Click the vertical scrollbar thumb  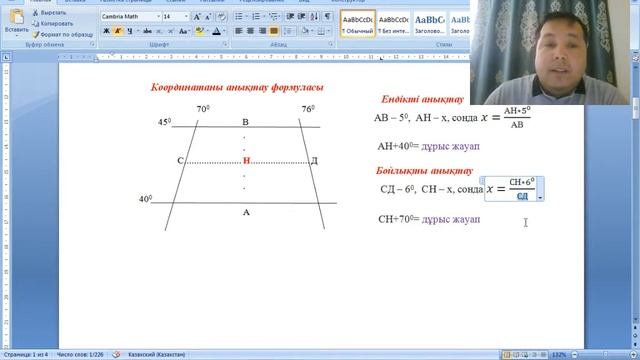(x=636, y=108)
